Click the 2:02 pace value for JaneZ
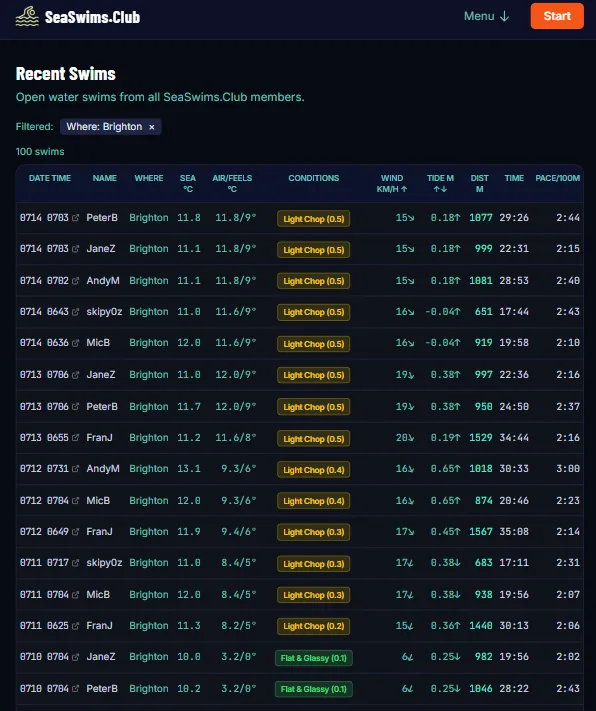The image size is (596, 711). point(568,657)
